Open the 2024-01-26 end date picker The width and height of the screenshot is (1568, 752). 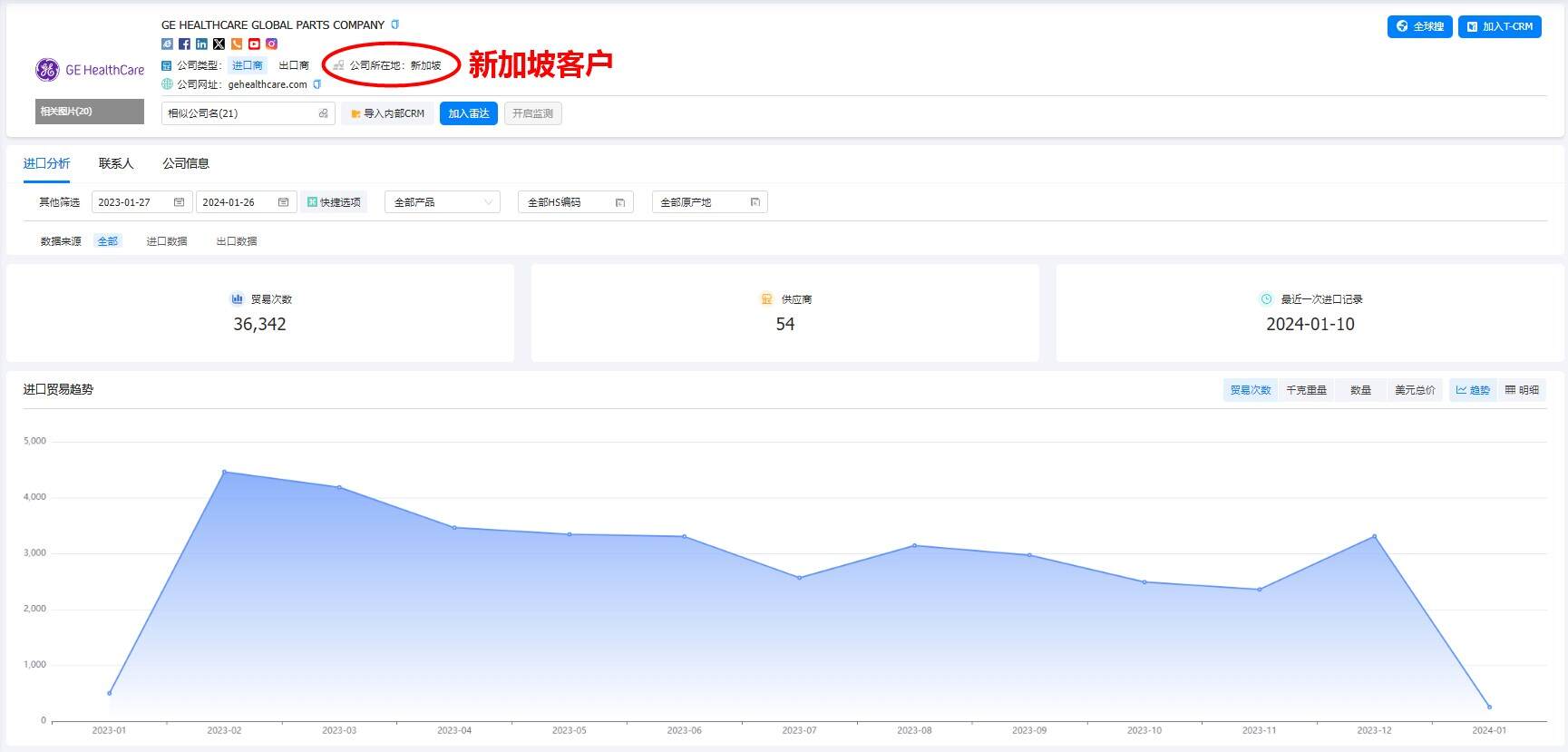246,202
